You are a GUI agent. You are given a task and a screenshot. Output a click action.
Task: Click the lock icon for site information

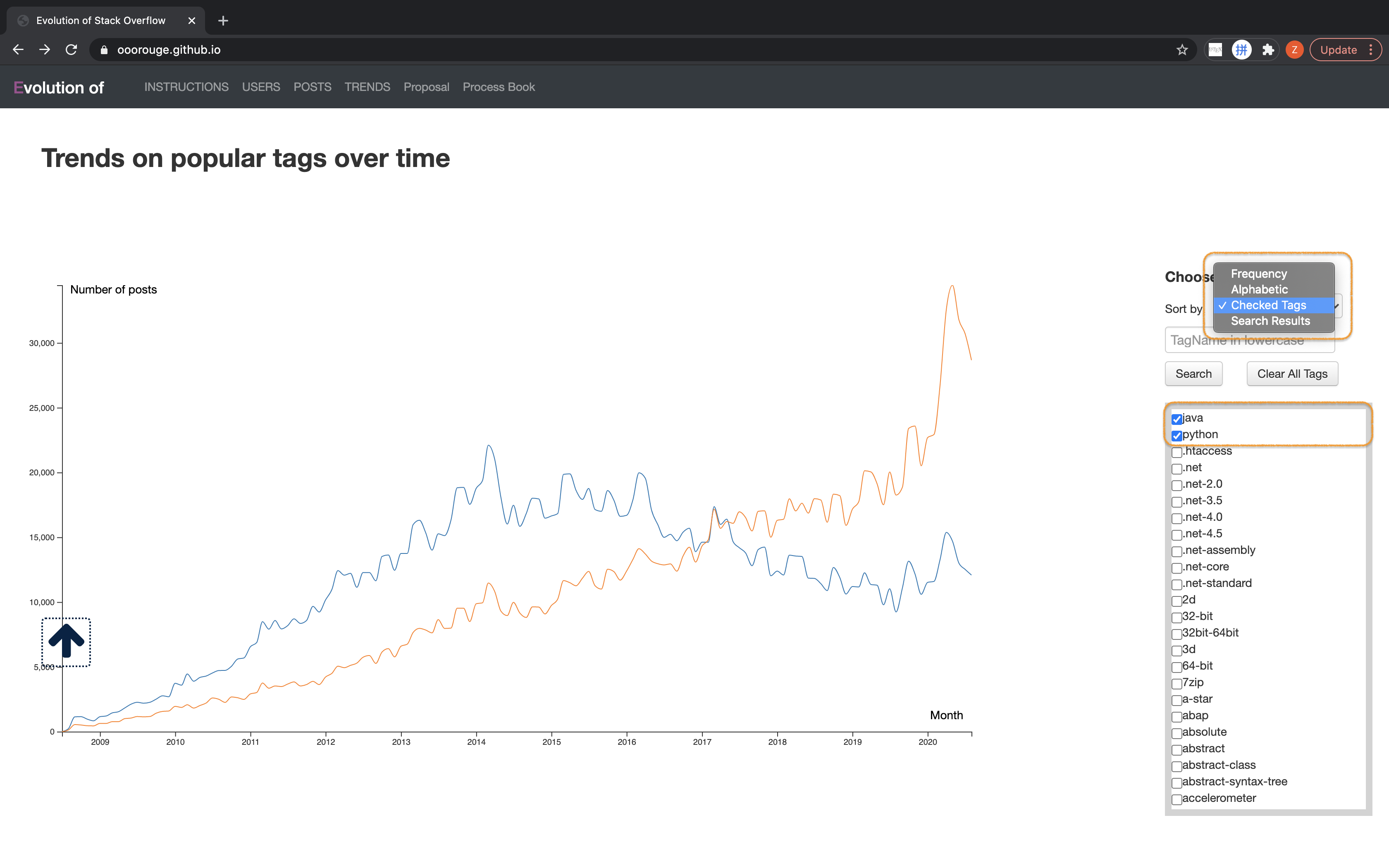(104, 50)
